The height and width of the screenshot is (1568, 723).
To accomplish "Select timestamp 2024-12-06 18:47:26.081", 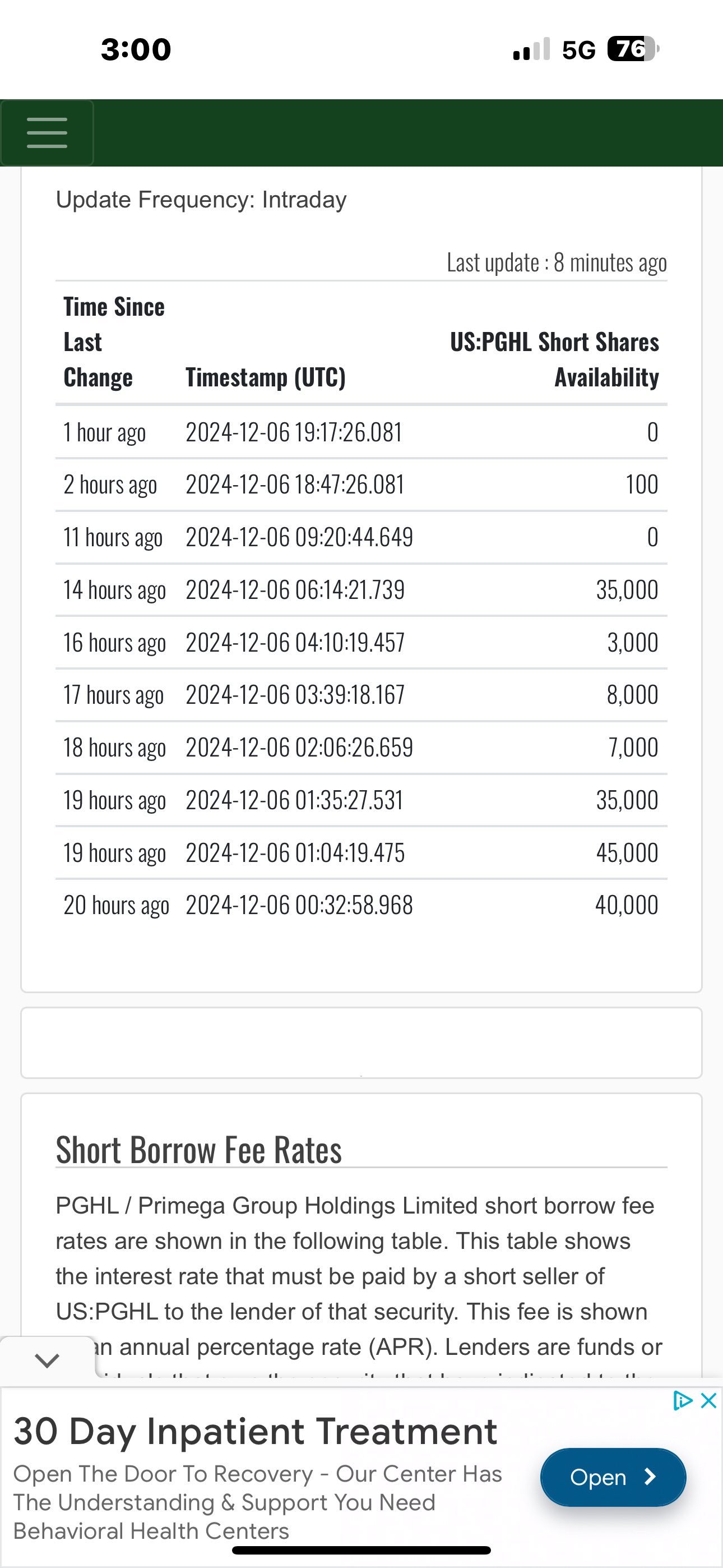I will pos(295,485).
